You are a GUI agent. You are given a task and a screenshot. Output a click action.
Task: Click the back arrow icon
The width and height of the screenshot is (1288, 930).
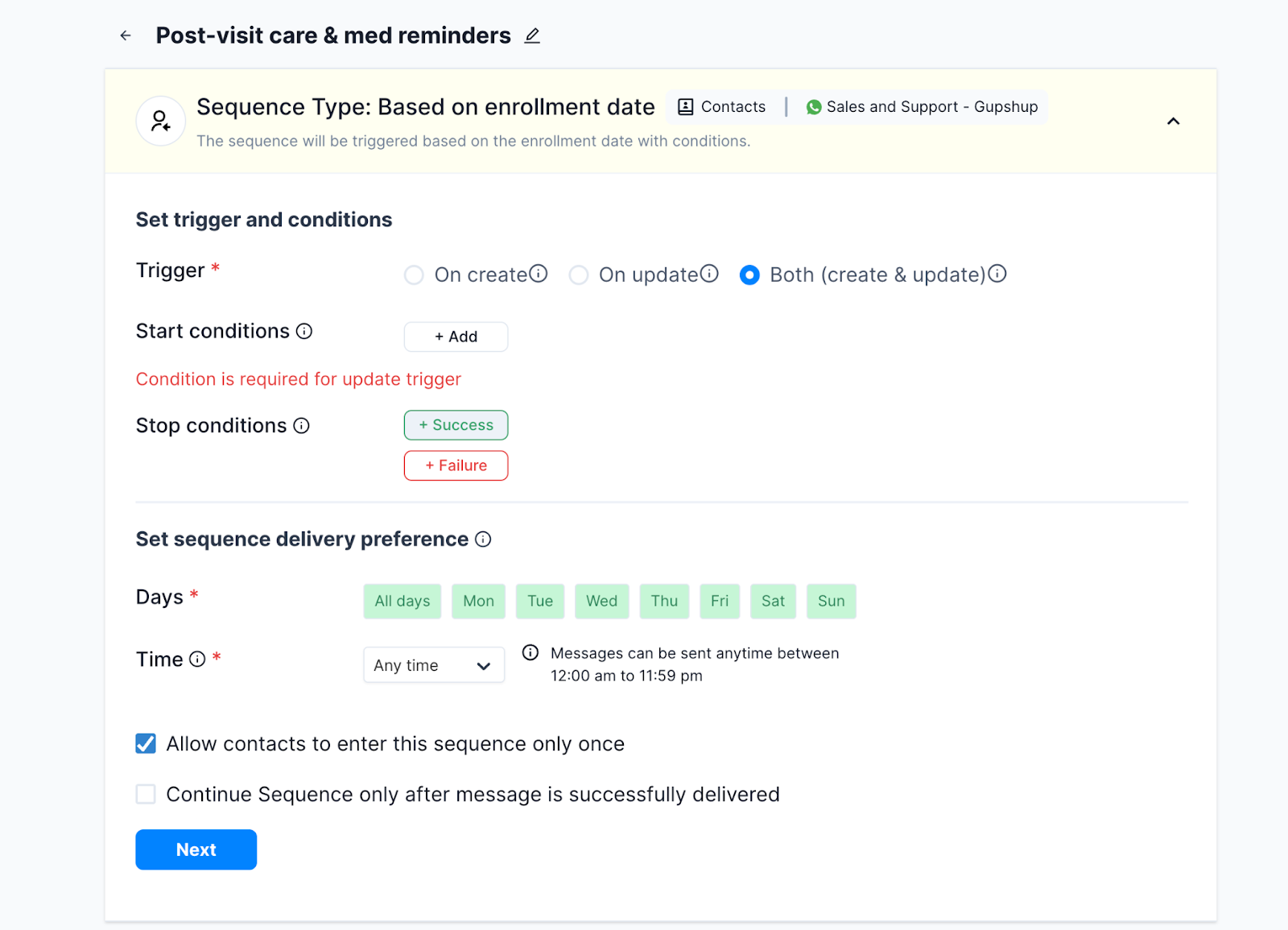click(x=126, y=35)
